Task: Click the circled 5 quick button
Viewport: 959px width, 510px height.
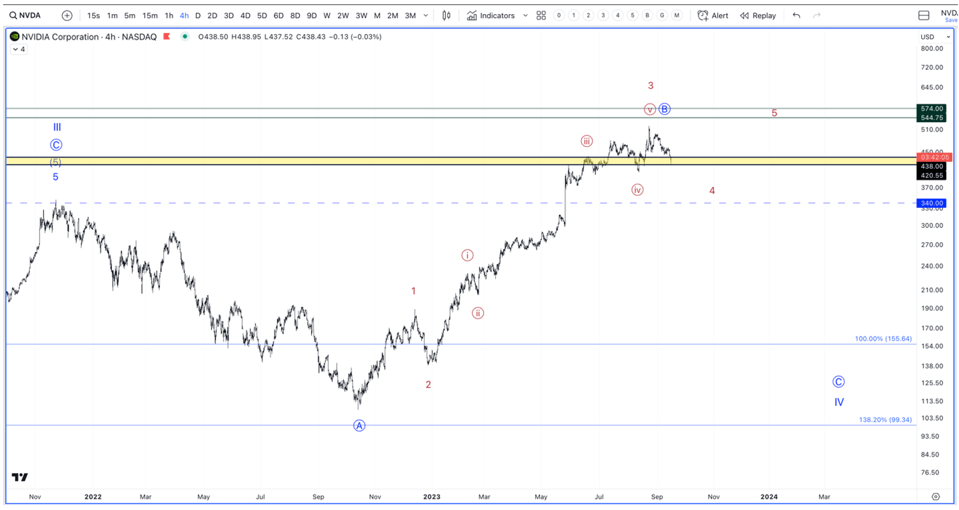Action: pos(632,15)
